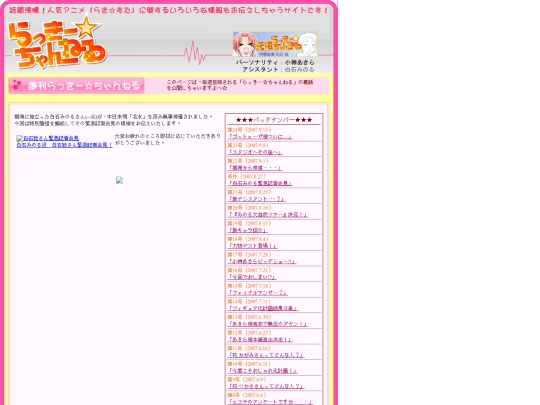Open back number 第14号 (2007.7.11) link

click(262, 309)
